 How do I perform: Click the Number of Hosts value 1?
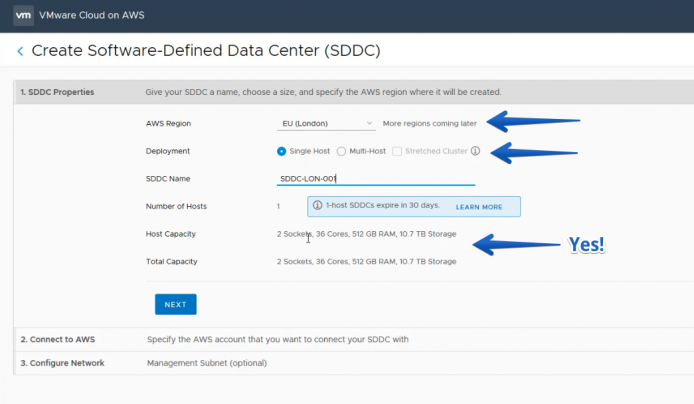coord(278,206)
